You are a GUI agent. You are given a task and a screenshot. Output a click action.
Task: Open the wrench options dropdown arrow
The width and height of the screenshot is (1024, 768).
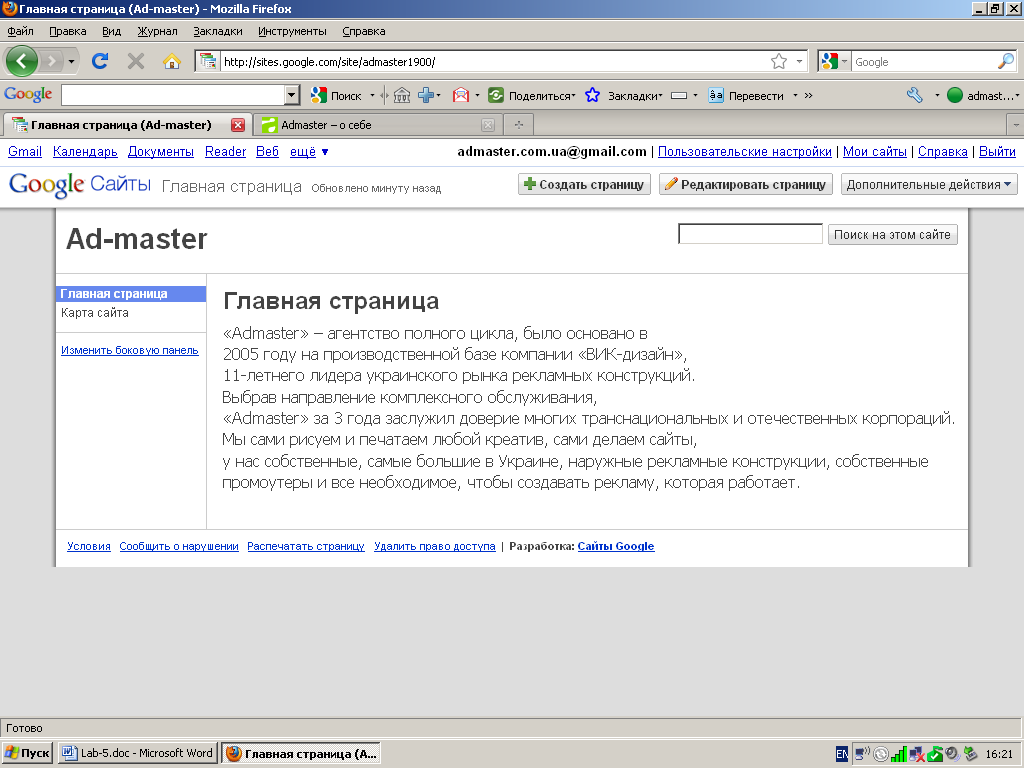936,95
